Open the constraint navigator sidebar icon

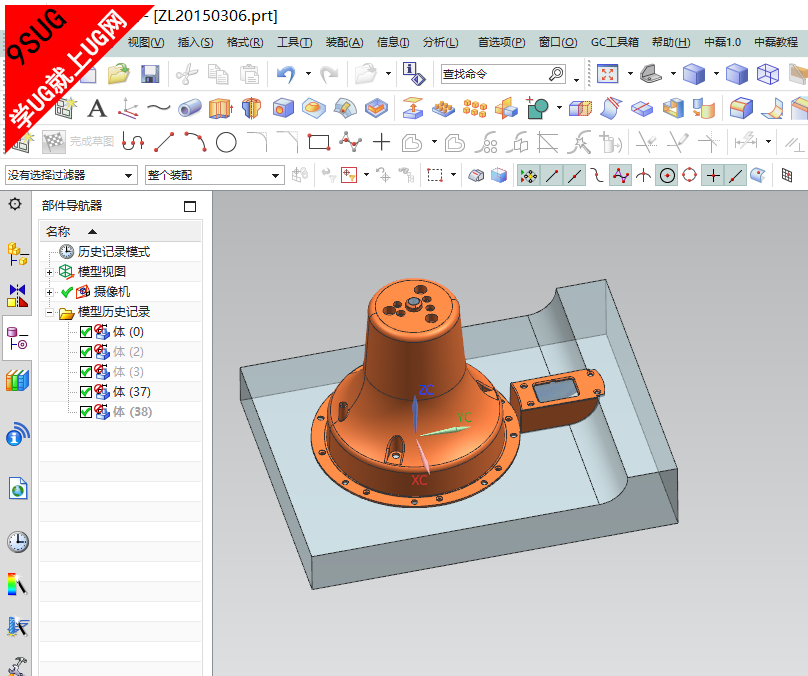pos(18,296)
